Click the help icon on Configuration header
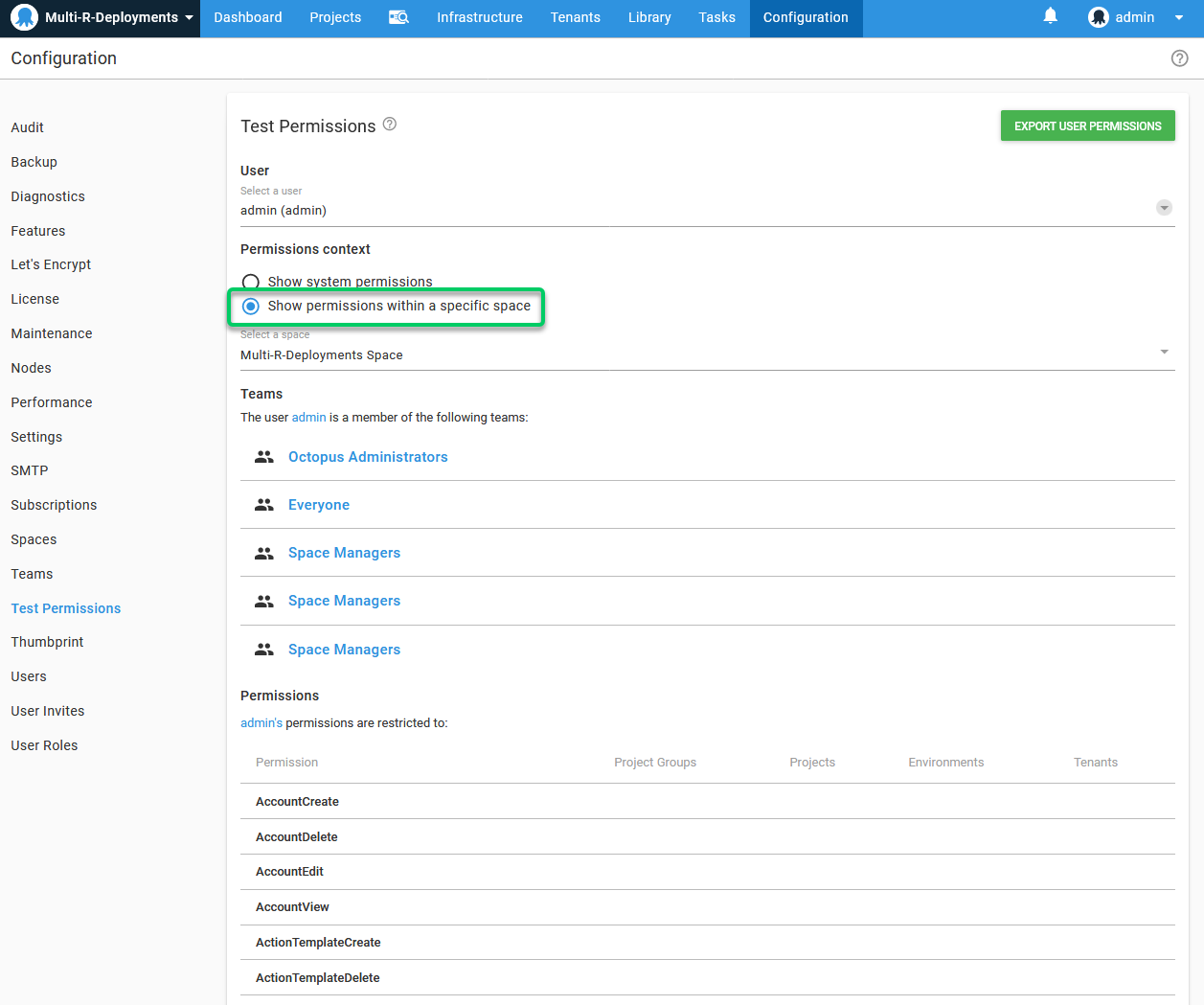This screenshot has width=1204, height=1005. click(x=1179, y=58)
